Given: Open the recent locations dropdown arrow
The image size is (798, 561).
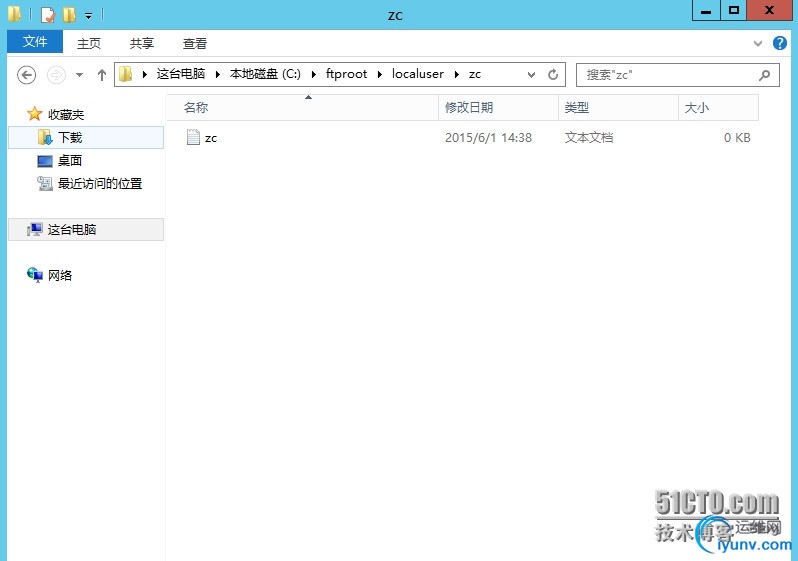Looking at the screenshot, I should pyautogui.click(x=79, y=75).
